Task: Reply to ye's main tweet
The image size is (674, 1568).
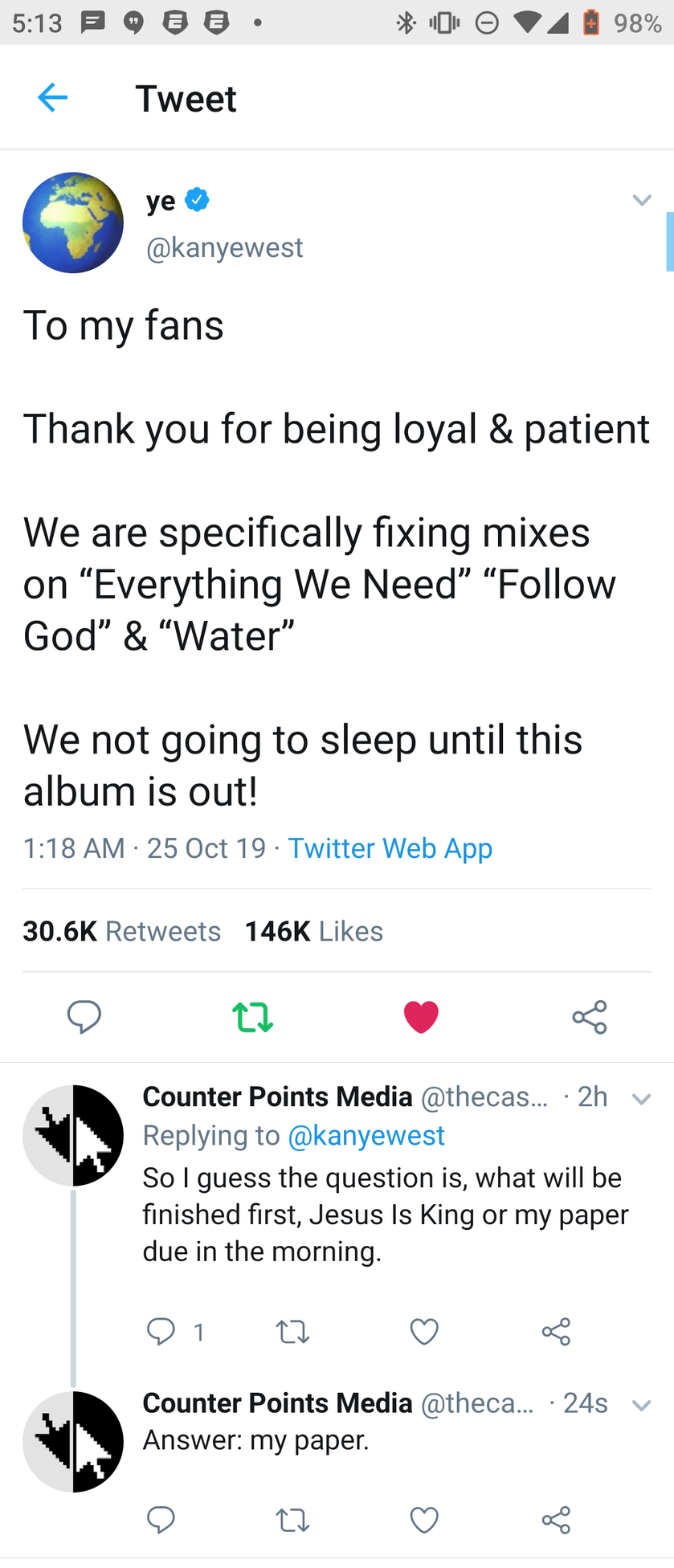Action: coord(84,1017)
